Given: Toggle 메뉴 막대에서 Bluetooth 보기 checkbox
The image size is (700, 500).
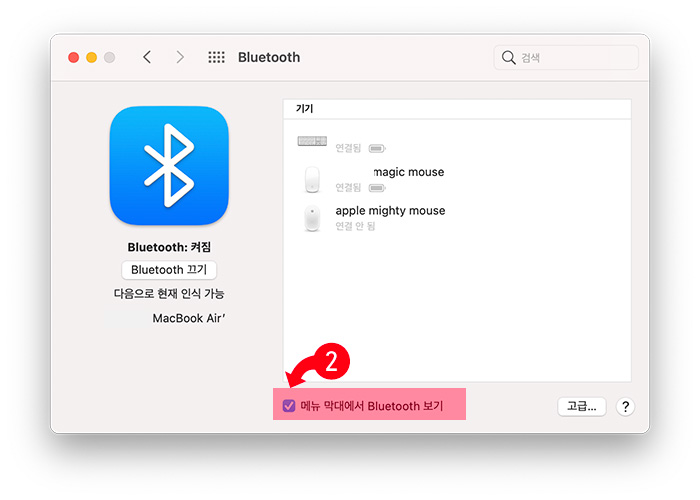Looking at the screenshot, I should (x=289, y=406).
